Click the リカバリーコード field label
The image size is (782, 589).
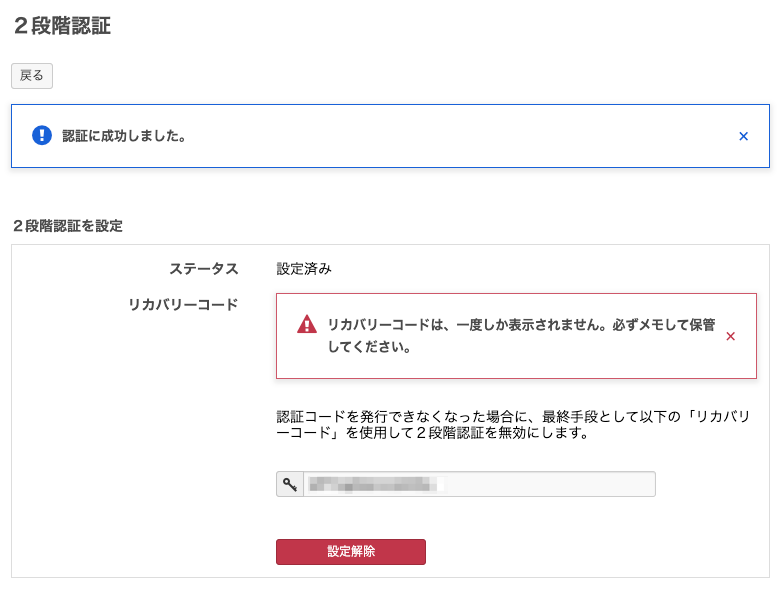pyautogui.click(x=183, y=305)
